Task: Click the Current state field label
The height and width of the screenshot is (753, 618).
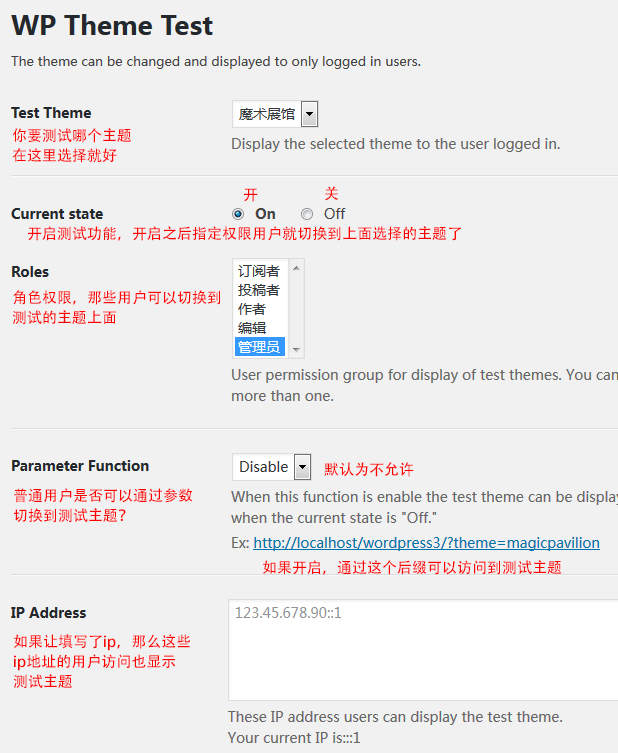Action: (57, 214)
